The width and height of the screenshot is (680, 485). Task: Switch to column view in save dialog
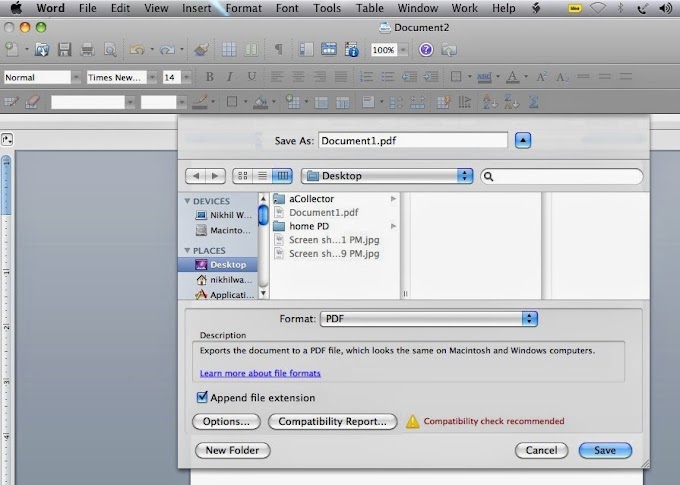(282, 176)
